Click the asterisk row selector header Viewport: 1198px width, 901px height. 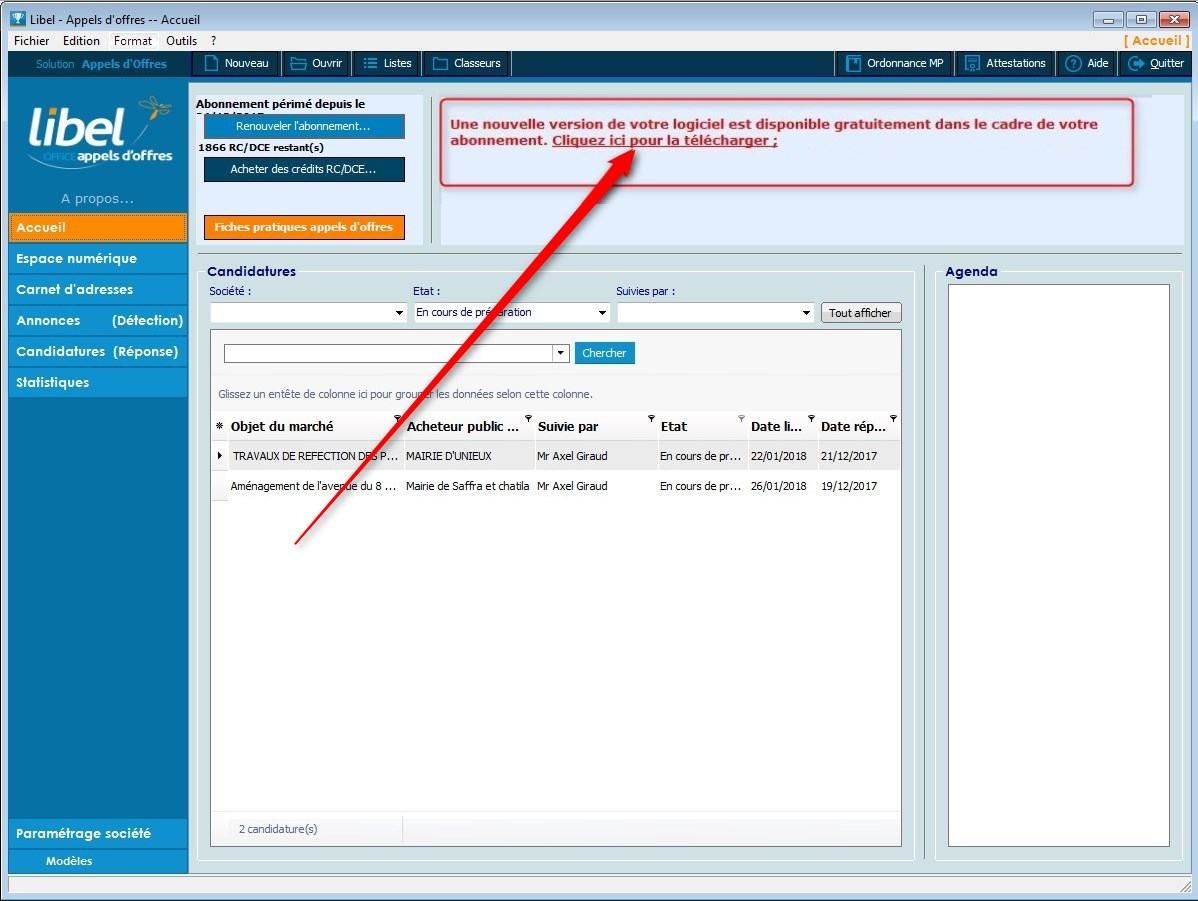[219, 426]
